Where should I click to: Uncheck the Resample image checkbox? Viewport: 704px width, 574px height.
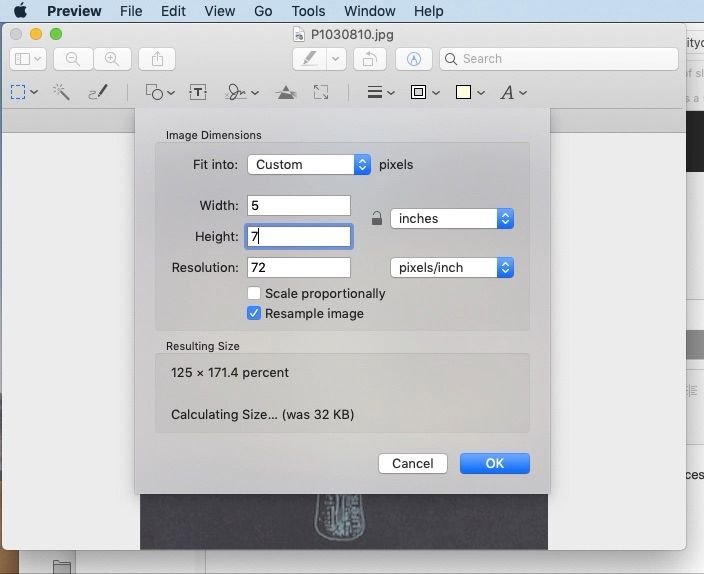coord(255,314)
